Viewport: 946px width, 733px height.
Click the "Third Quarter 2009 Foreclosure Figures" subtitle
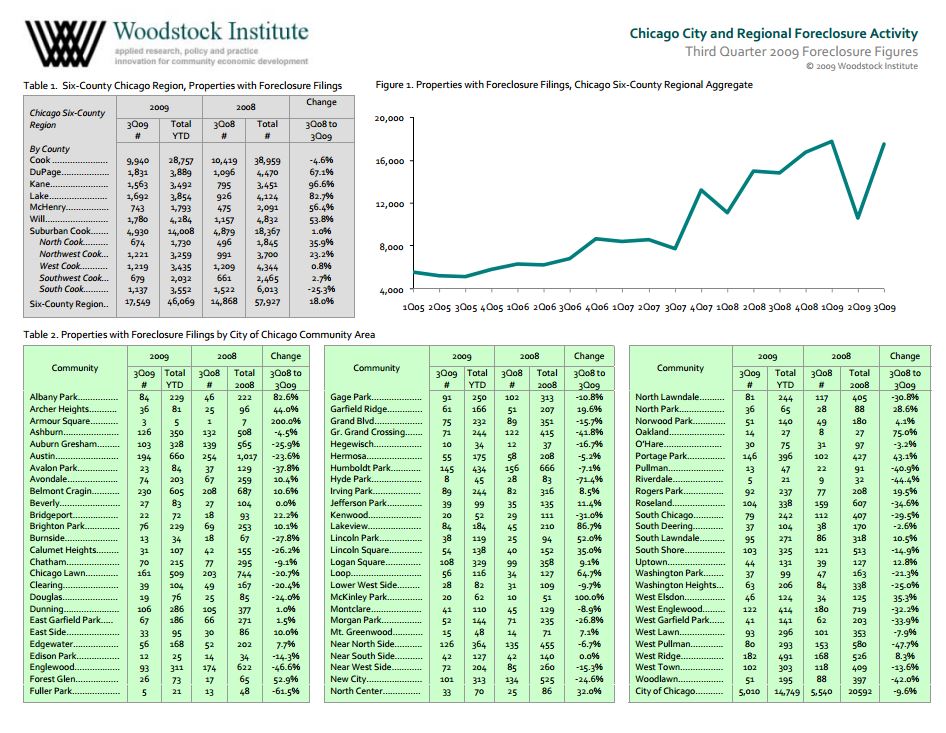coord(801,52)
